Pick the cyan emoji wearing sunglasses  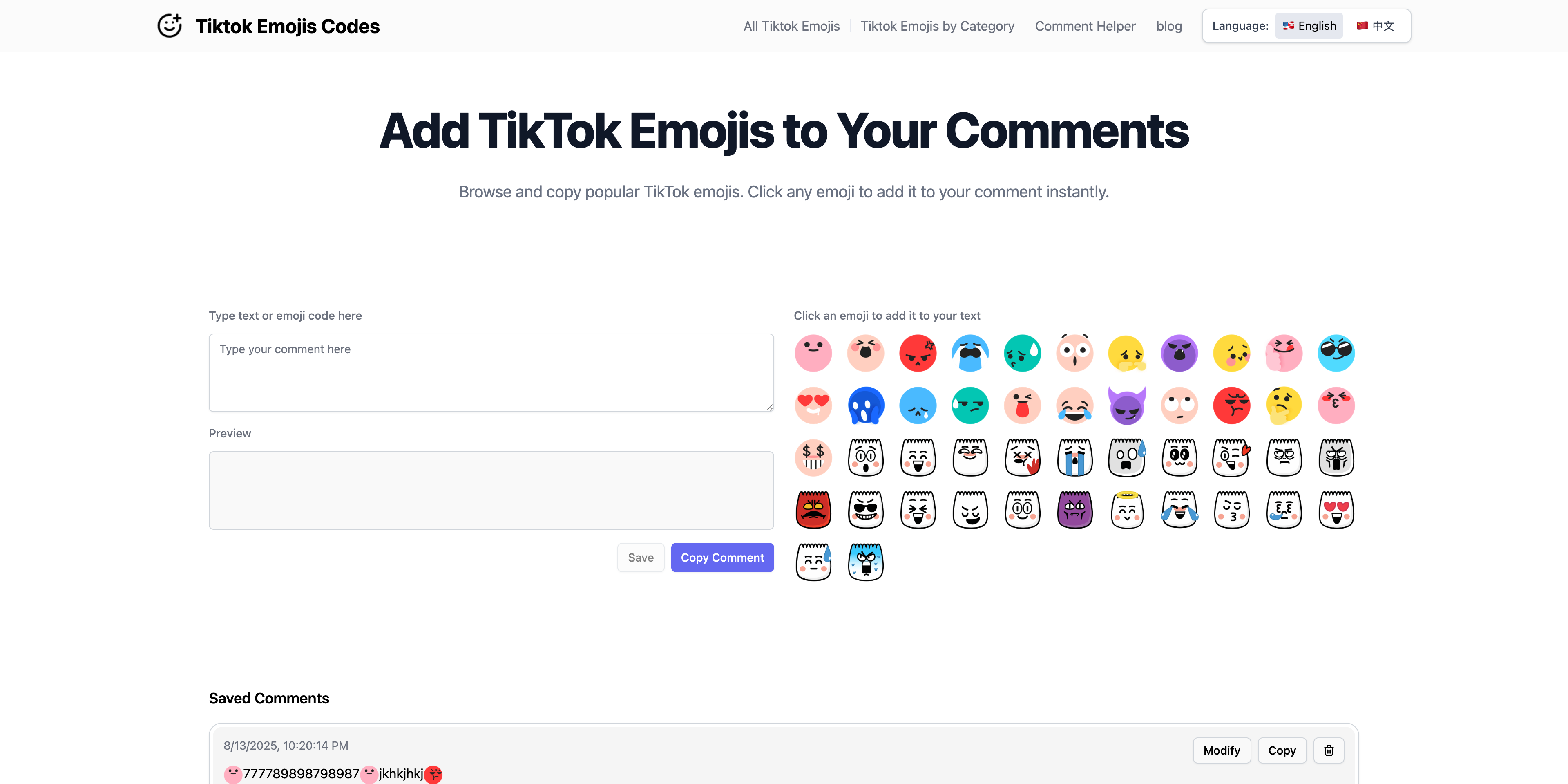[1337, 353]
